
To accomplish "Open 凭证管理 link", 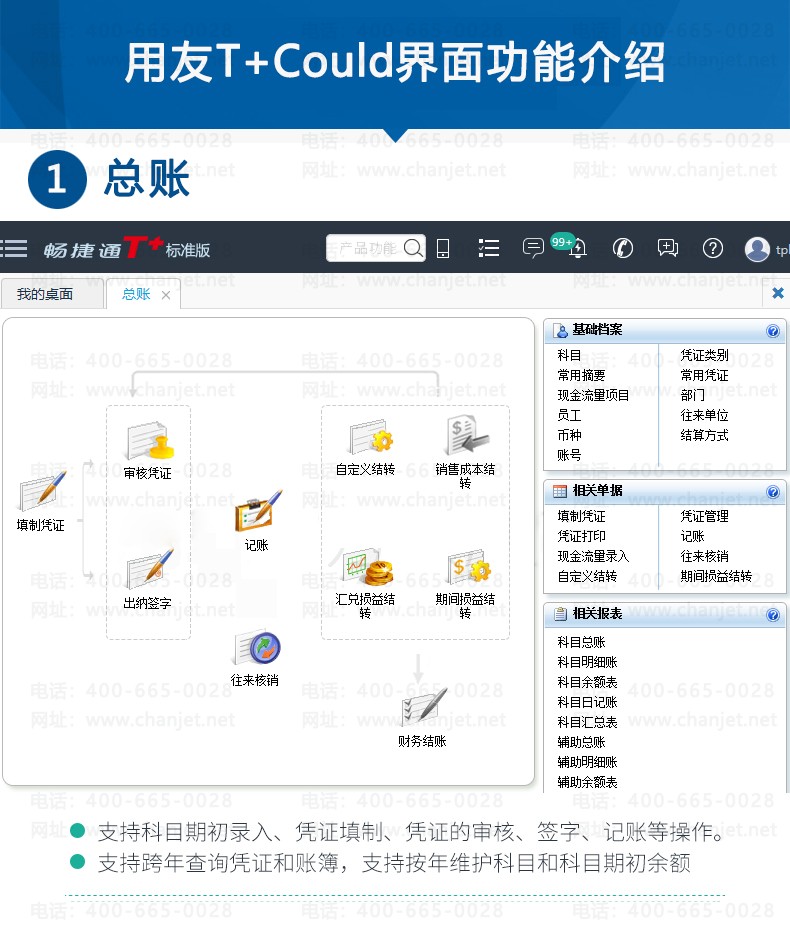I will coord(704,516).
